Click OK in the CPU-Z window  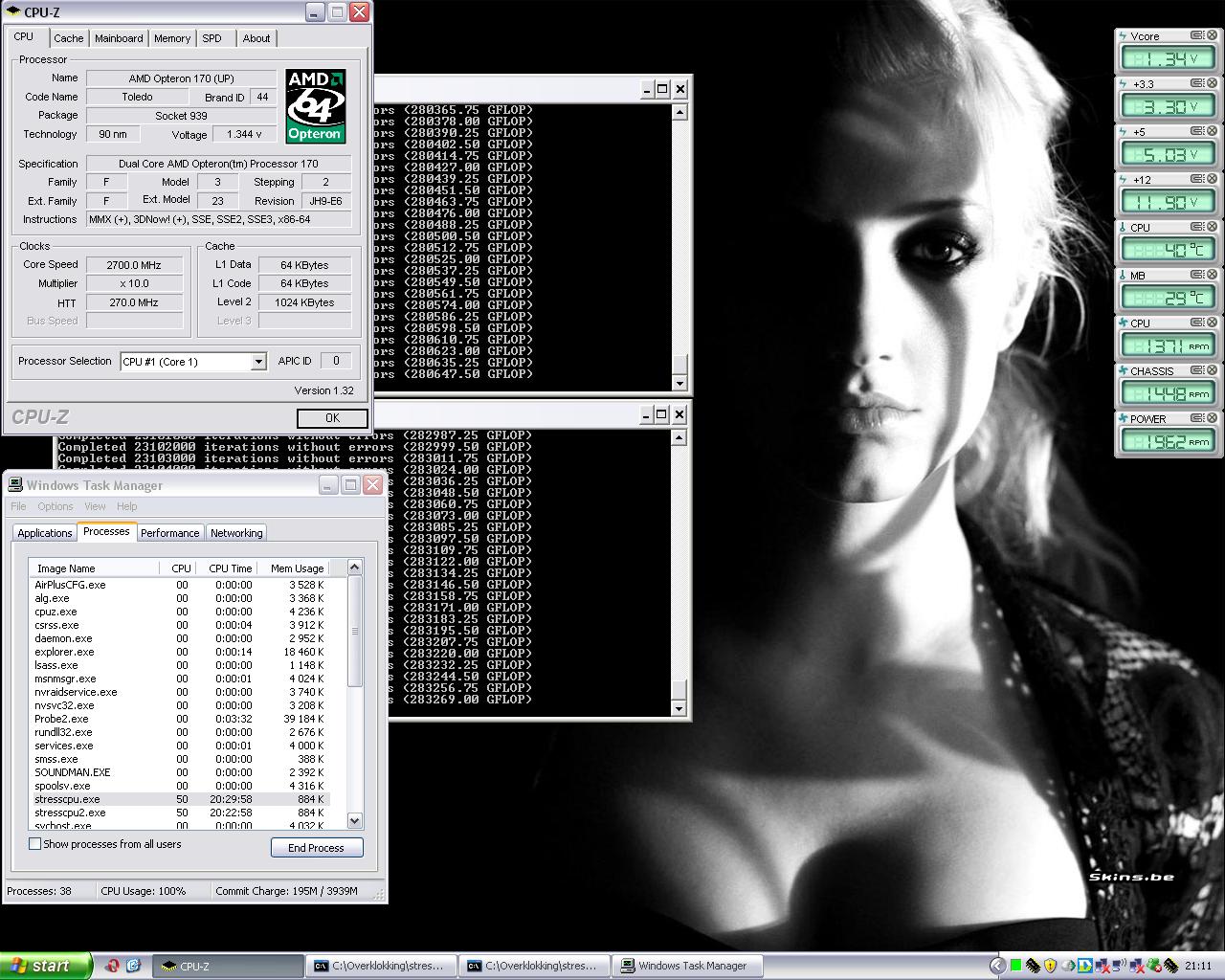pyautogui.click(x=332, y=418)
